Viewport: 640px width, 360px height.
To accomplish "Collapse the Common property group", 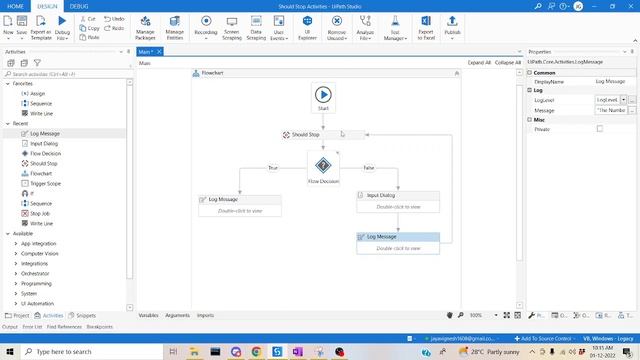I will (529, 73).
